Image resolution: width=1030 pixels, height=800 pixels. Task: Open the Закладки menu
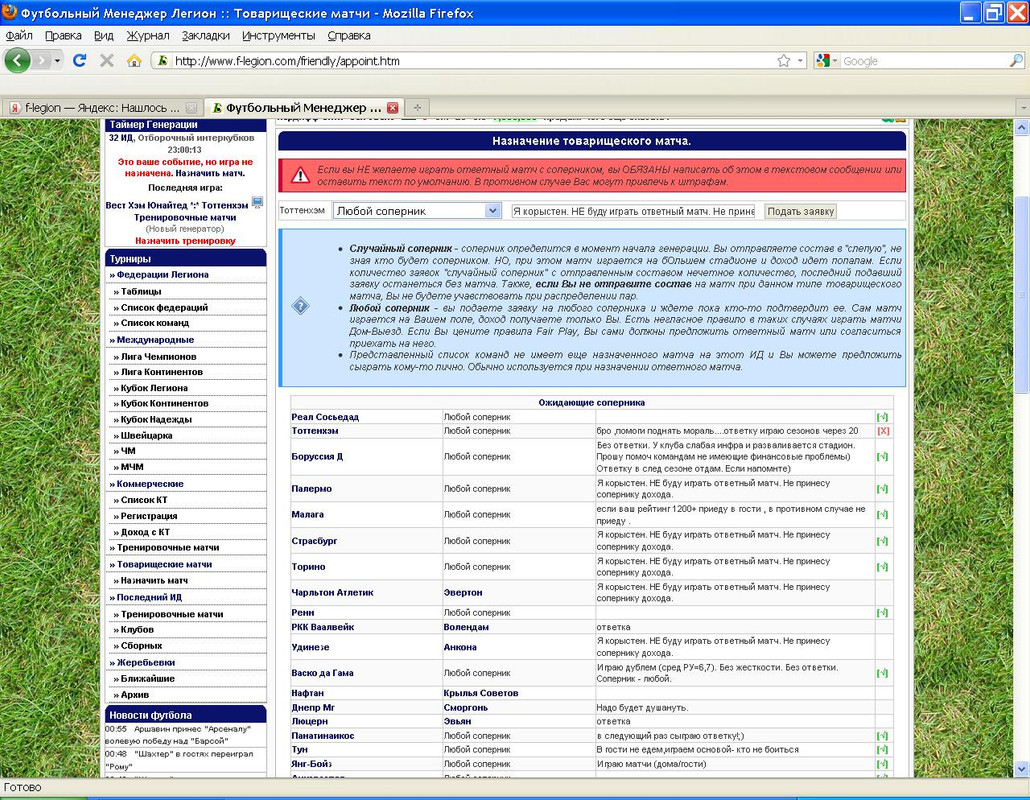pyautogui.click(x=206, y=35)
